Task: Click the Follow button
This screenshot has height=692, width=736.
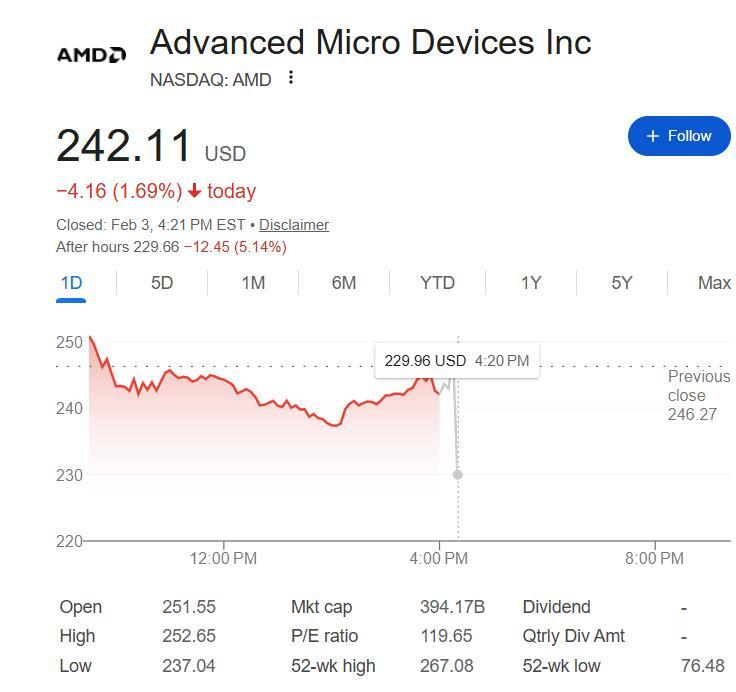Action: coord(679,136)
